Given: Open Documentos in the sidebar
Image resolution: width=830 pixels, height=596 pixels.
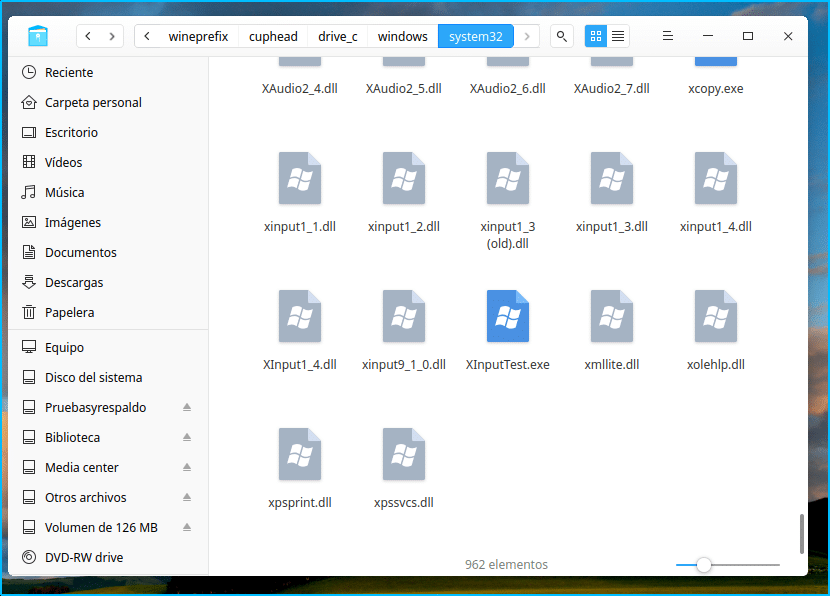Looking at the screenshot, I should [x=108, y=252].
